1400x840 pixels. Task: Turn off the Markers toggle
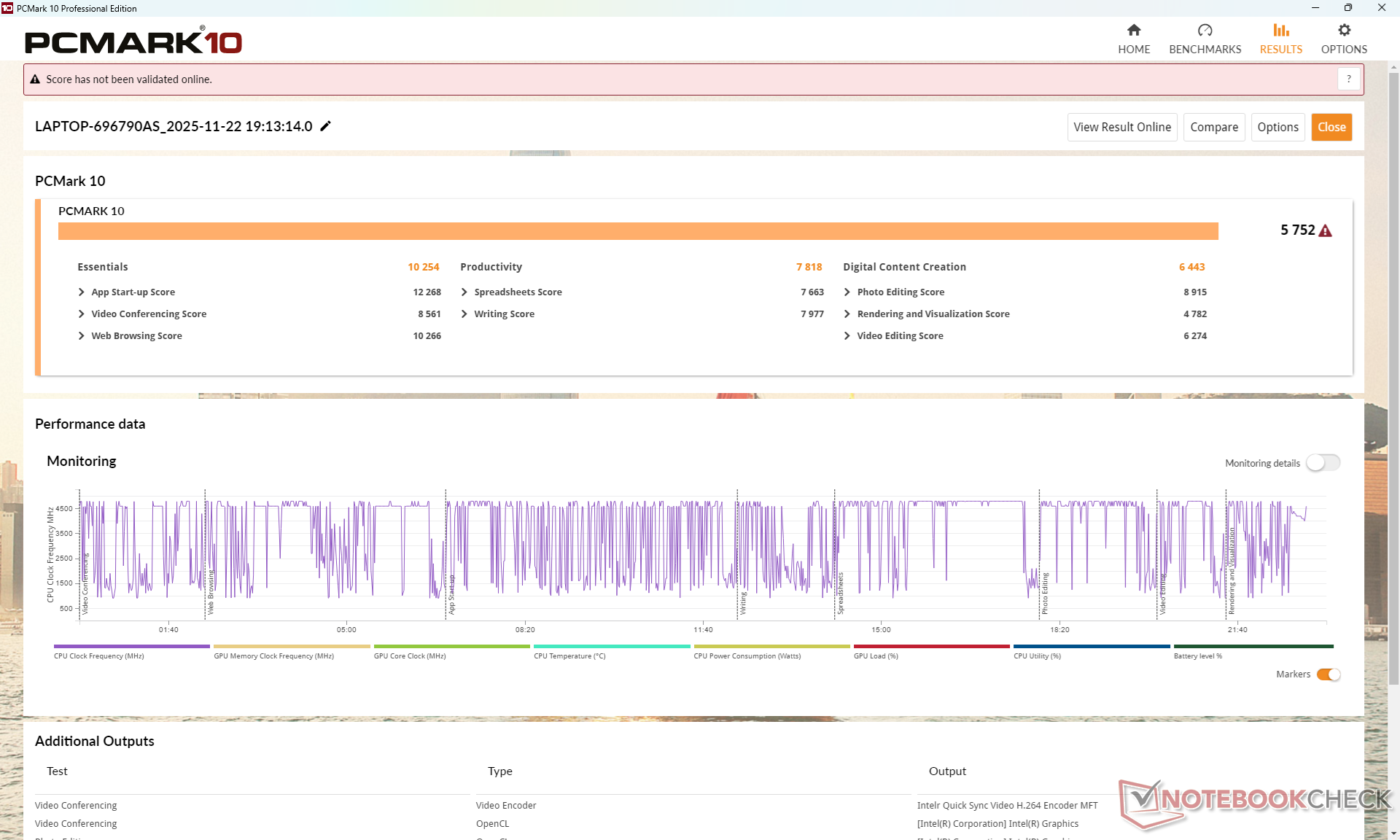pyautogui.click(x=1329, y=674)
